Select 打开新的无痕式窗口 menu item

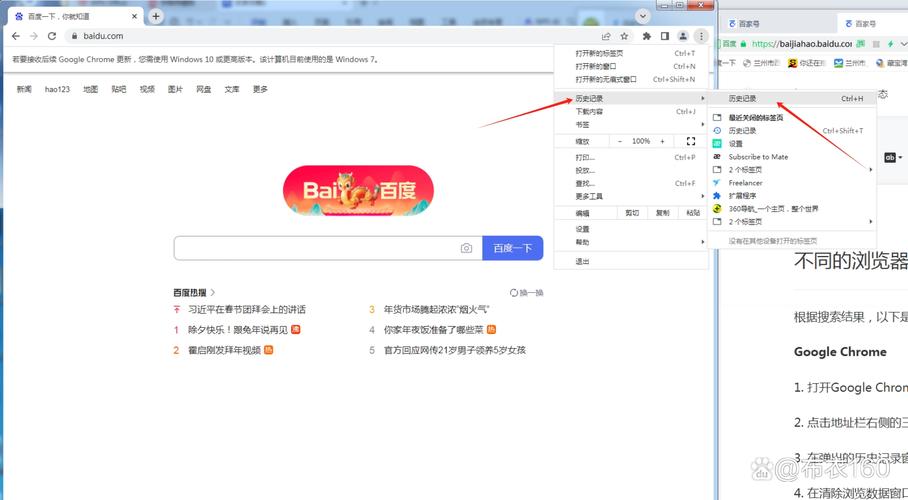(631, 79)
